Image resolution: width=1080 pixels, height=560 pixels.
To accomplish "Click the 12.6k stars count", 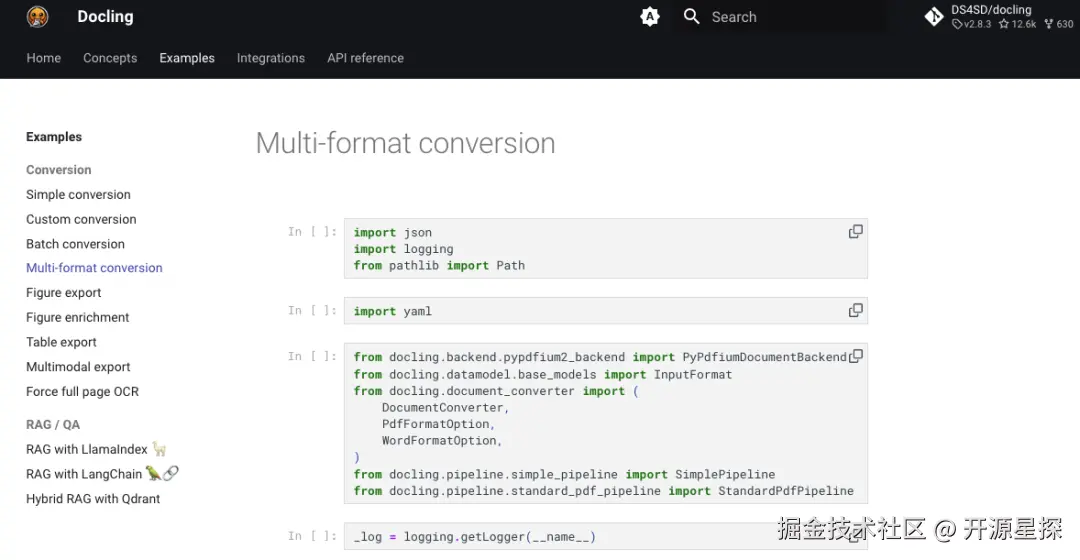I will point(1018,24).
